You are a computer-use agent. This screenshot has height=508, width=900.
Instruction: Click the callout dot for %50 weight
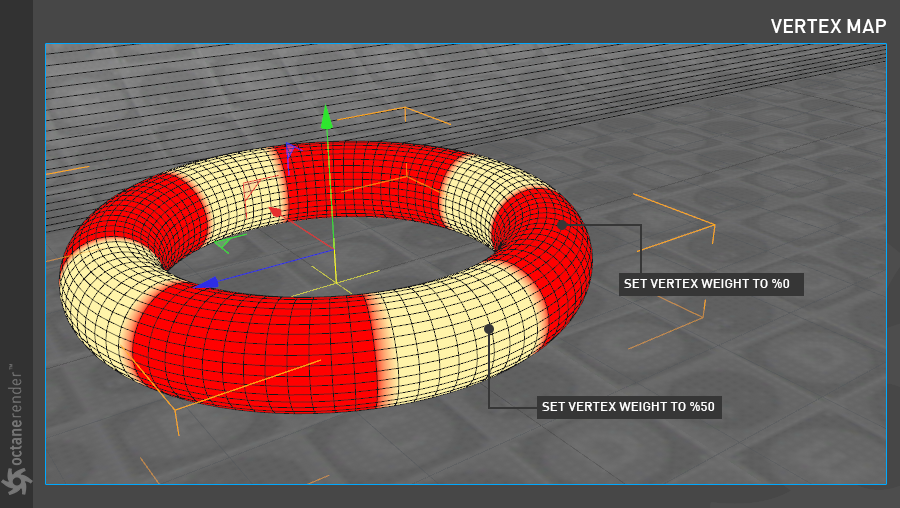pyautogui.click(x=489, y=328)
